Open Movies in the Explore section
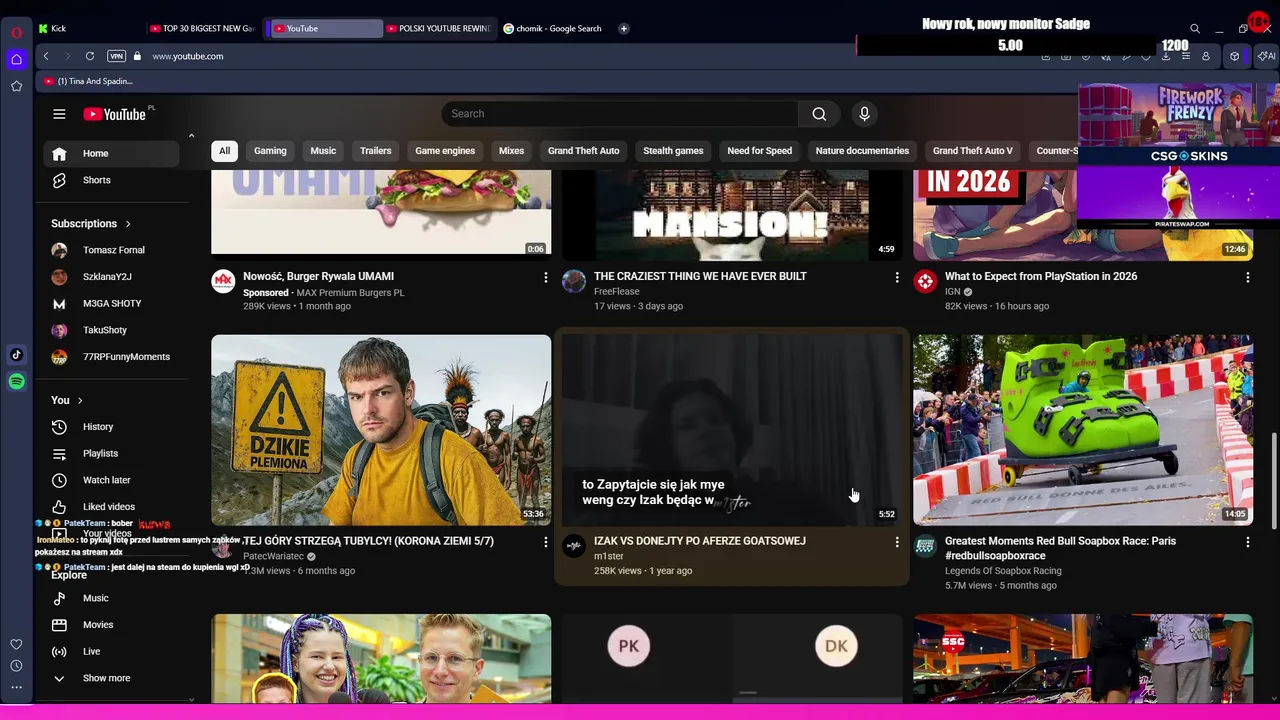 click(111, 625)
